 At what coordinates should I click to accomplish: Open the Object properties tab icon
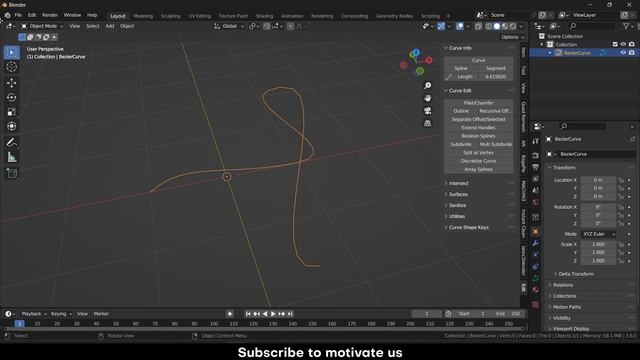tap(536, 232)
